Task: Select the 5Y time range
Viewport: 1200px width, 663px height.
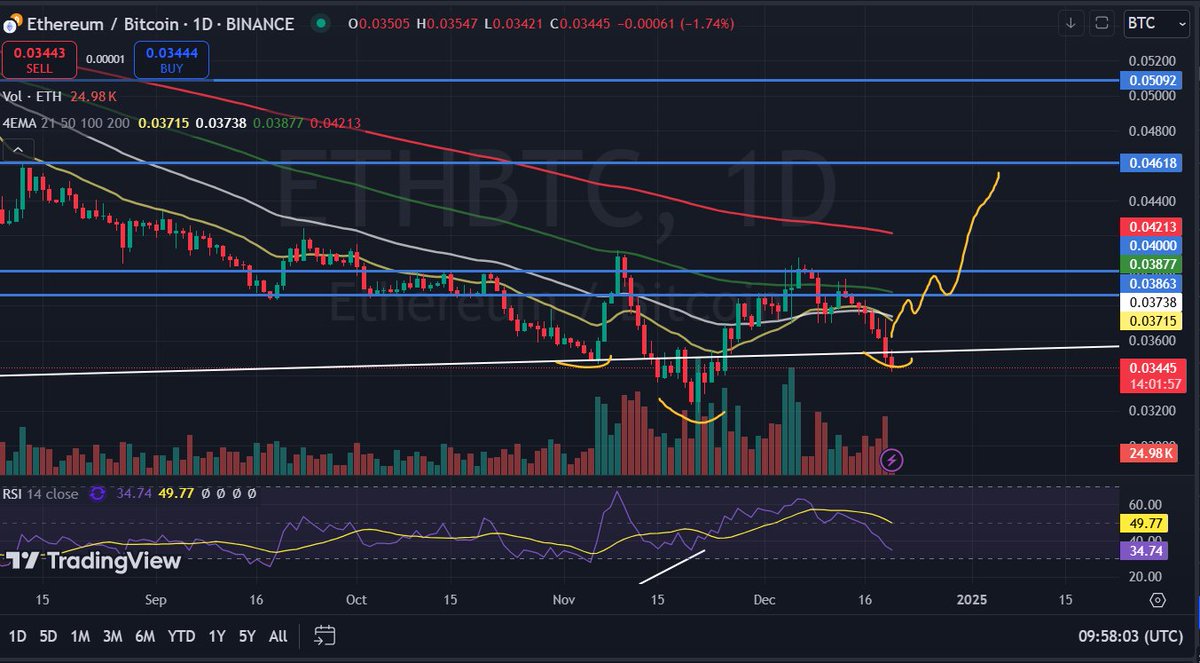Action: pyautogui.click(x=246, y=635)
